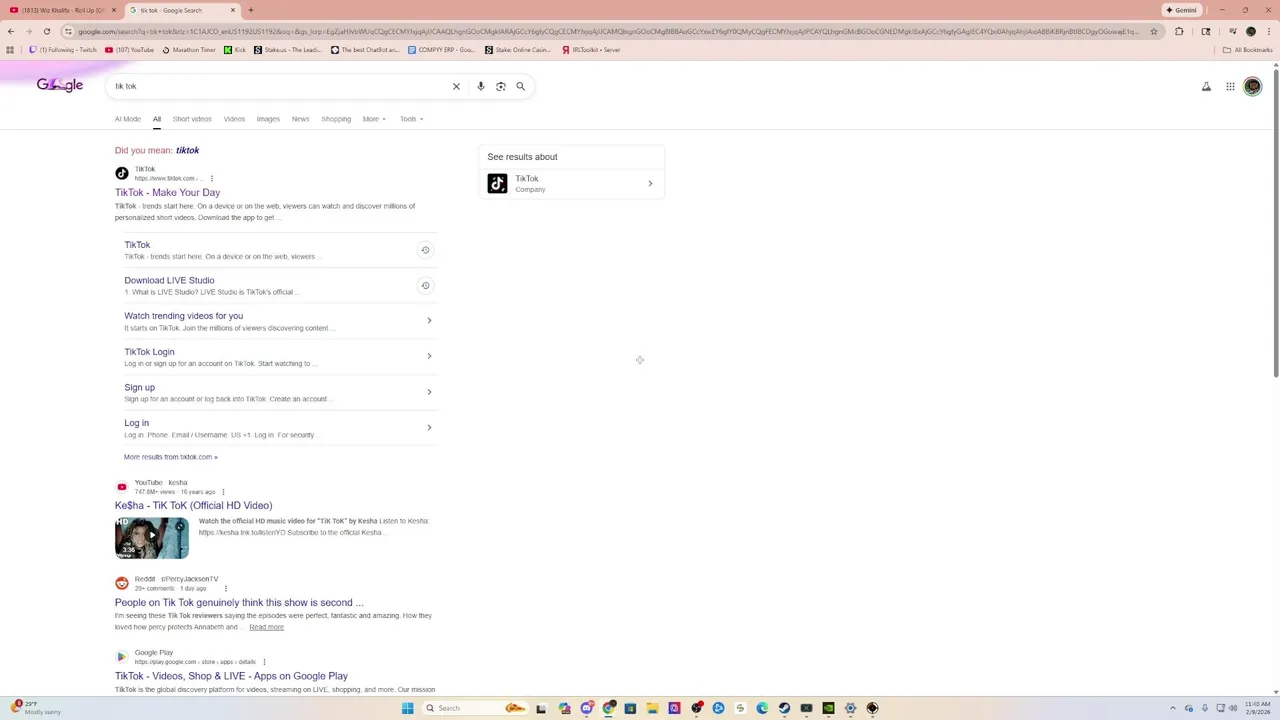Select the Videos search tab
Viewport: 1280px width, 720px height.
tap(234, 119)
